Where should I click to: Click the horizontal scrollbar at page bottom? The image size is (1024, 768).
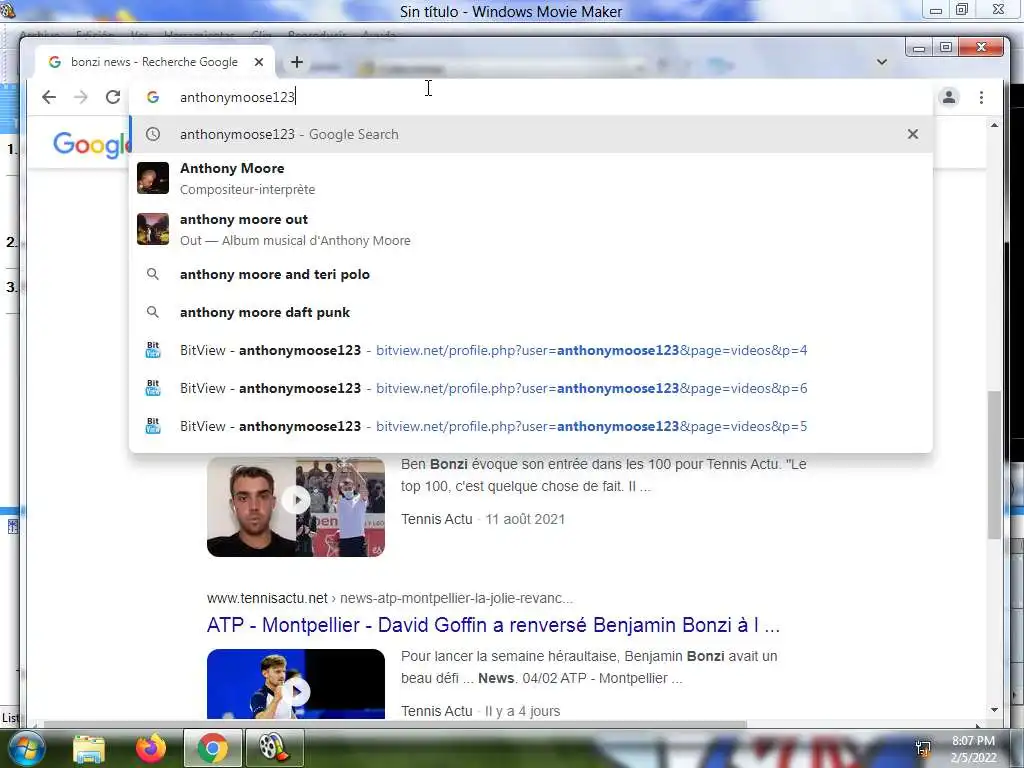(x=395, y=724)
